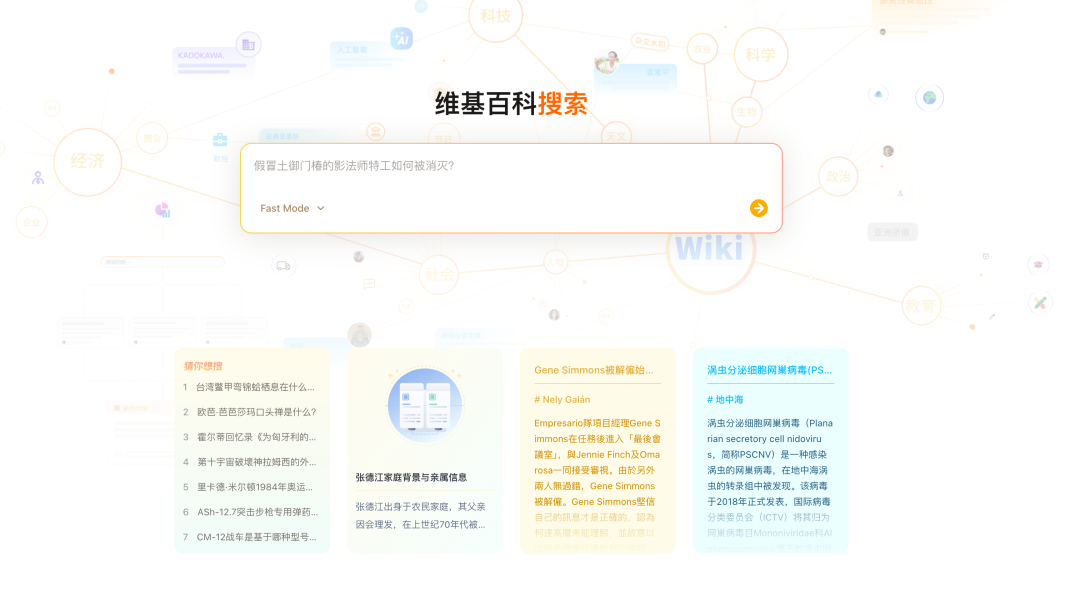Open Empresario隊項目經理Gene Simmons card text
This screenshot has height=592, width=1080.
(597, 486)
